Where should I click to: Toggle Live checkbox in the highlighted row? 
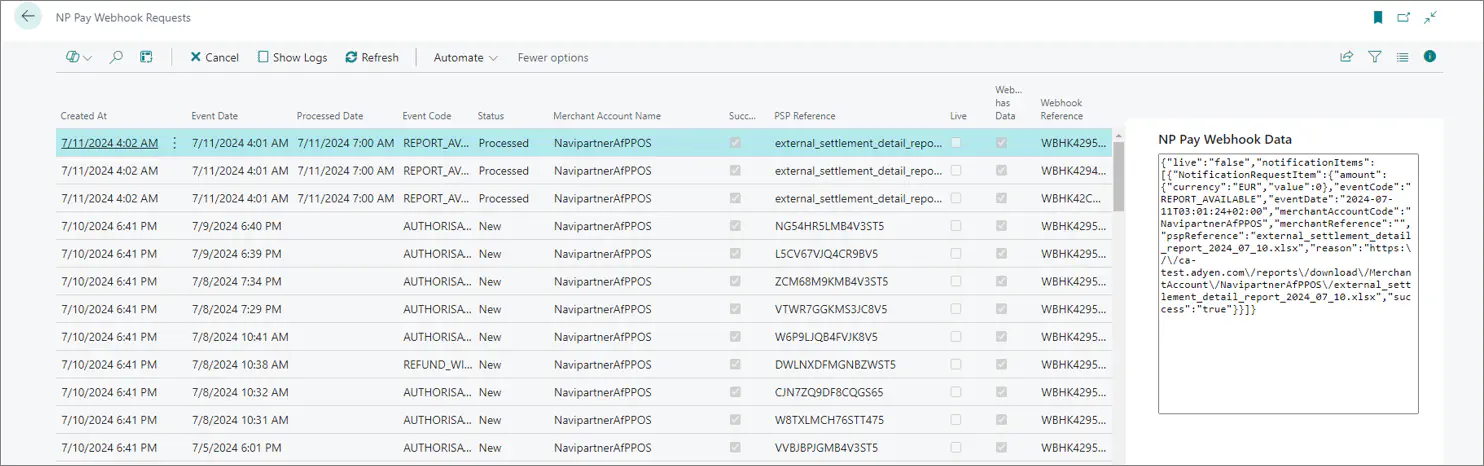(x=956, y=143)
